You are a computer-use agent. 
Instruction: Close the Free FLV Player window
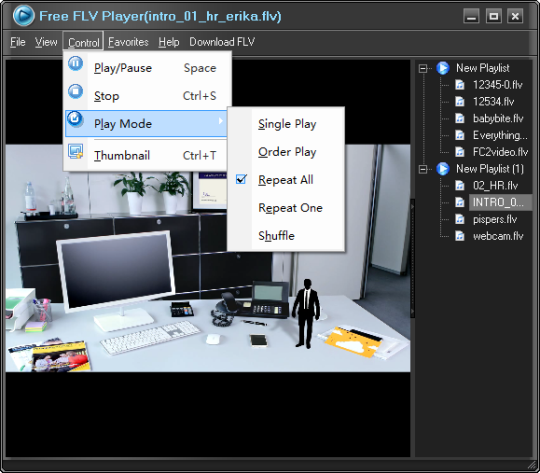515,16
